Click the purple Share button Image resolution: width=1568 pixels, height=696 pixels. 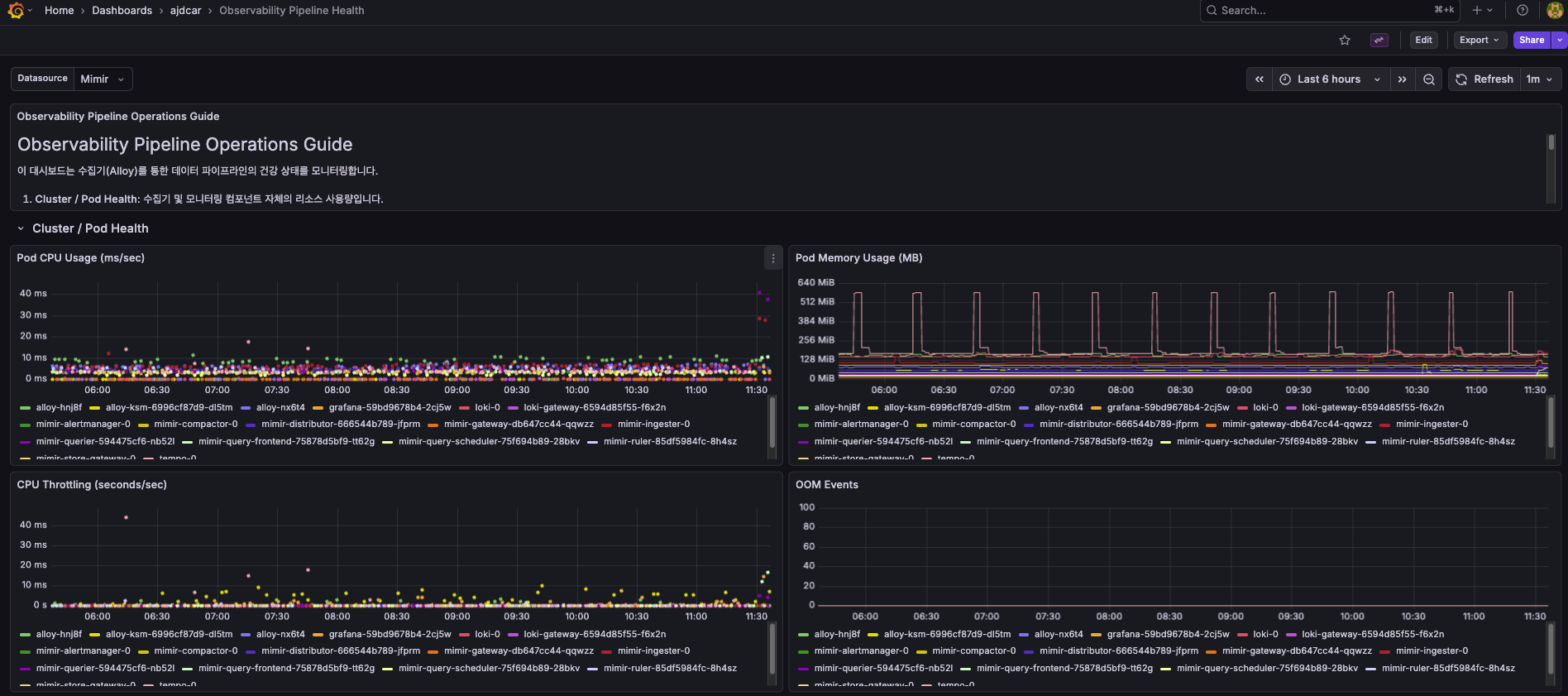click(1532, 40)
